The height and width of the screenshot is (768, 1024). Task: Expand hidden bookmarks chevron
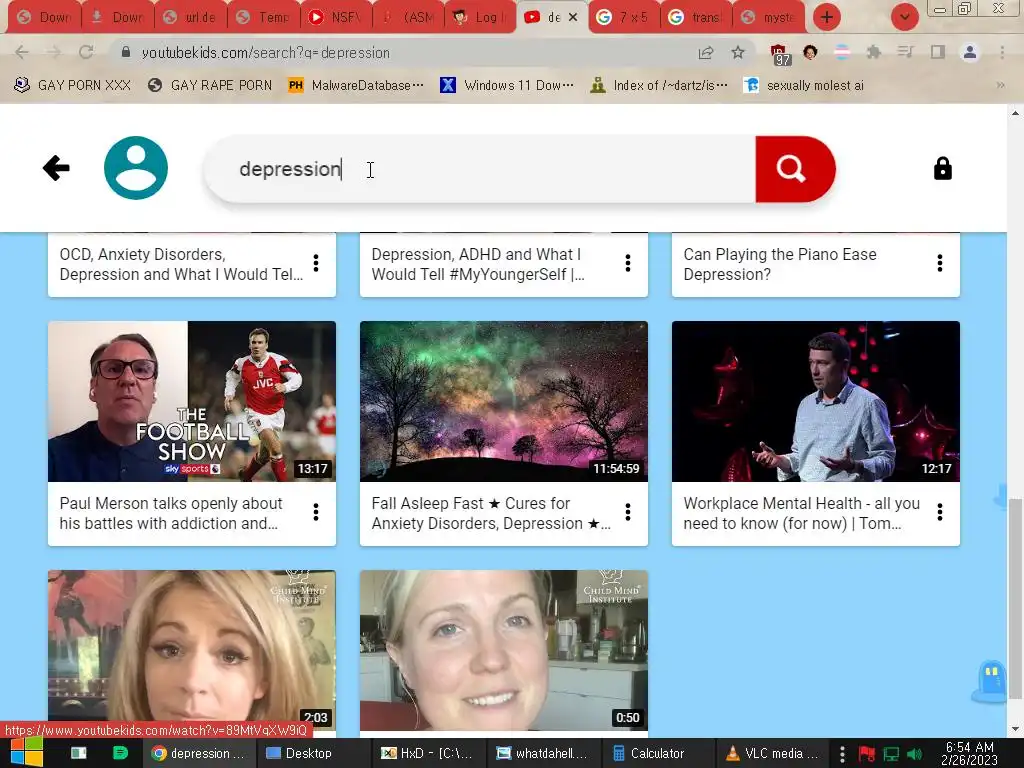tap(1000, 86)
